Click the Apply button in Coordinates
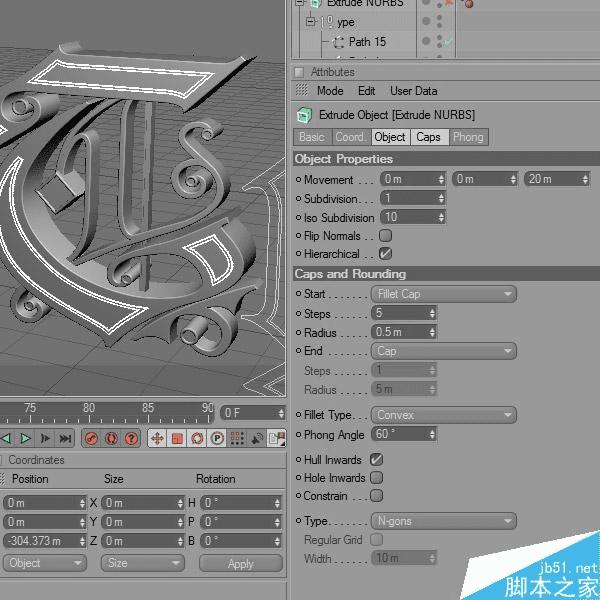The width and height of the screenshot is (600, 600). (241, 564)
